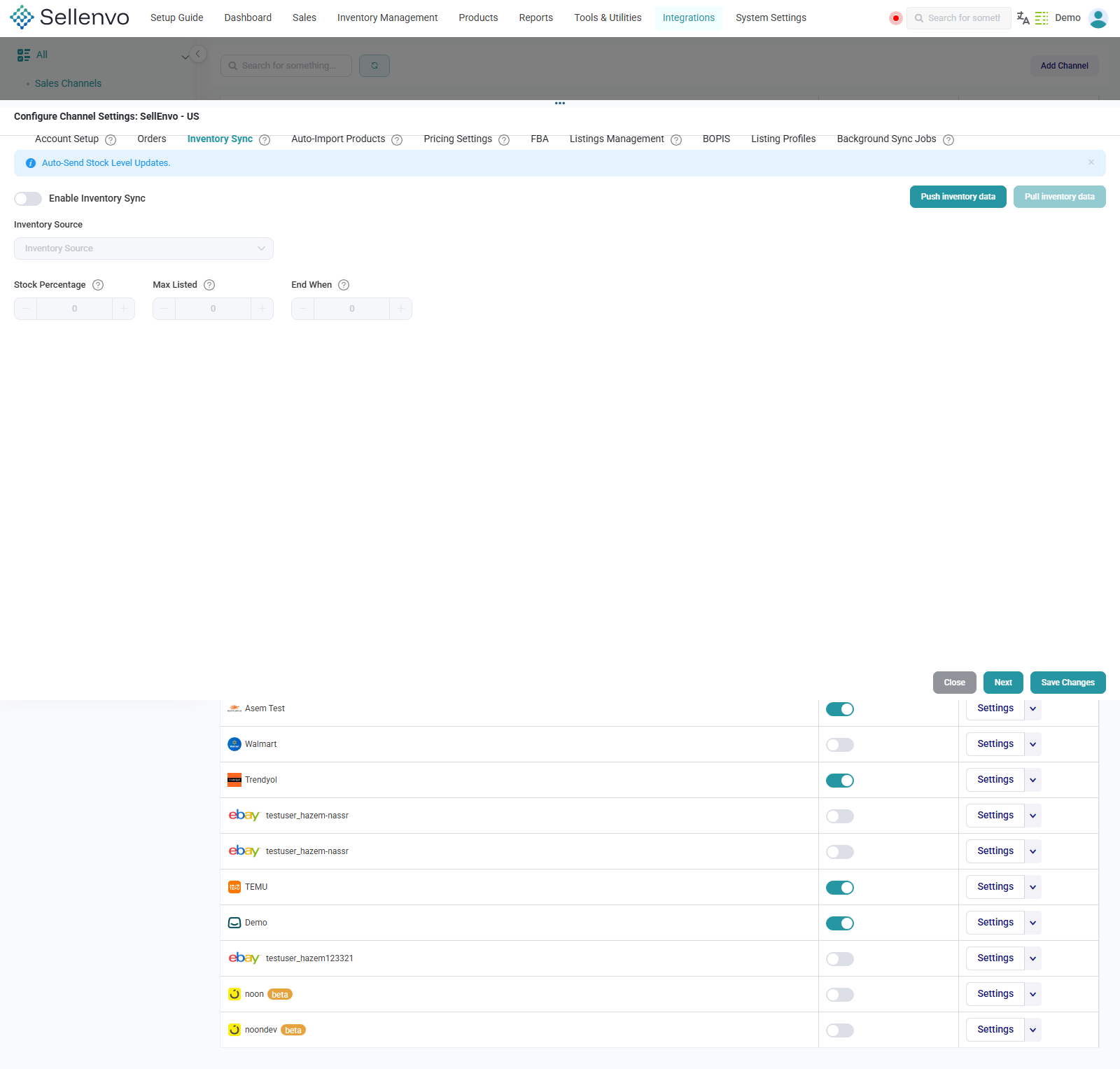
Task: Enable the testuser_hazem123321 eBay toggle
Action: pos(840,959)
